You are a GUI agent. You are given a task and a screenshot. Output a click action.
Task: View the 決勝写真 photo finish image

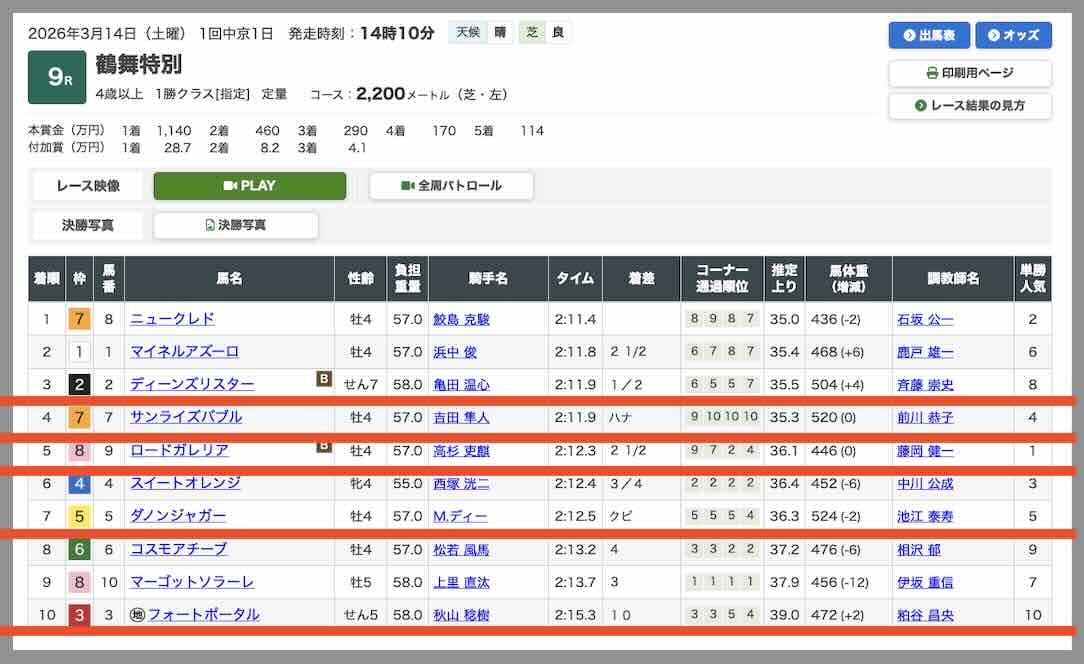coord(236,226)
